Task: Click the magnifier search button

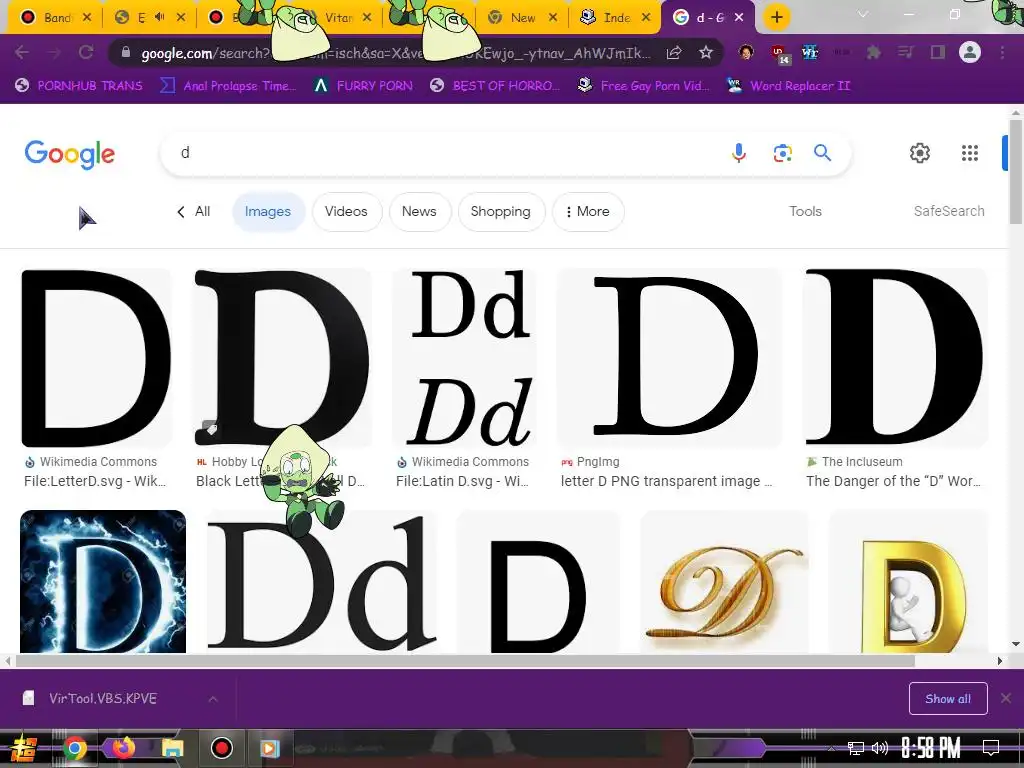Action: [822, 153]
